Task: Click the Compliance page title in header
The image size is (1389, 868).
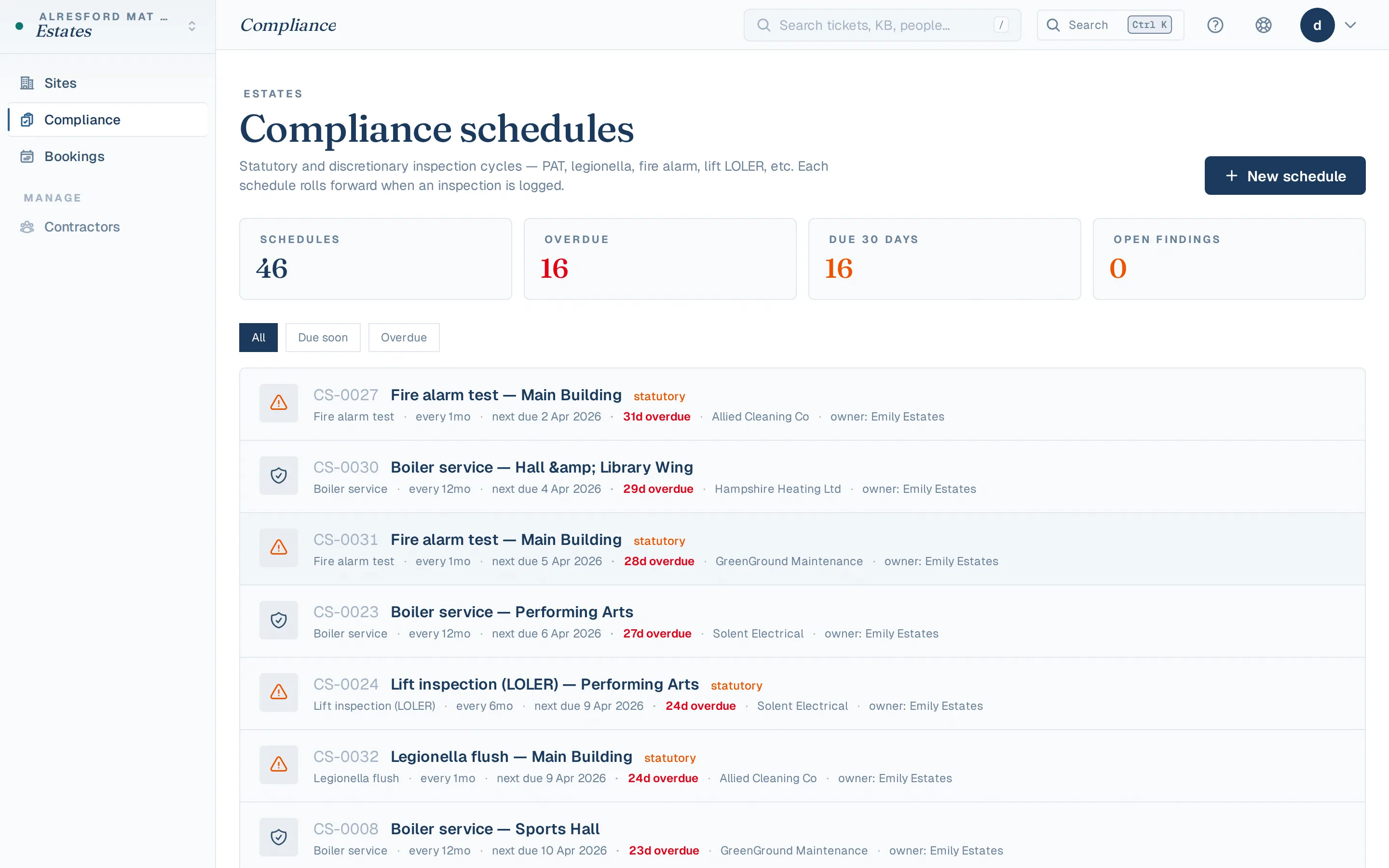Action: pyautogui.click(x=288, y=25)
